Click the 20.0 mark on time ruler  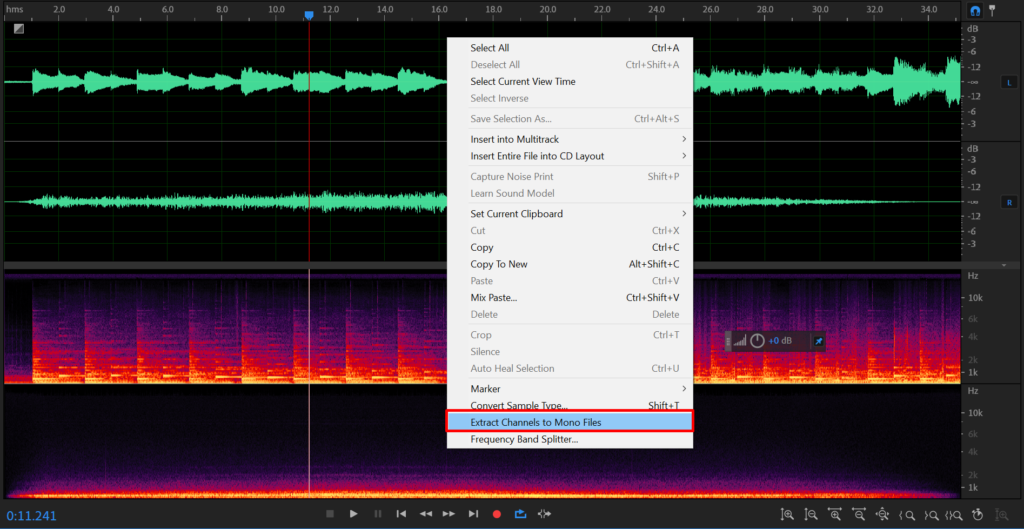[x=547, y=10]
